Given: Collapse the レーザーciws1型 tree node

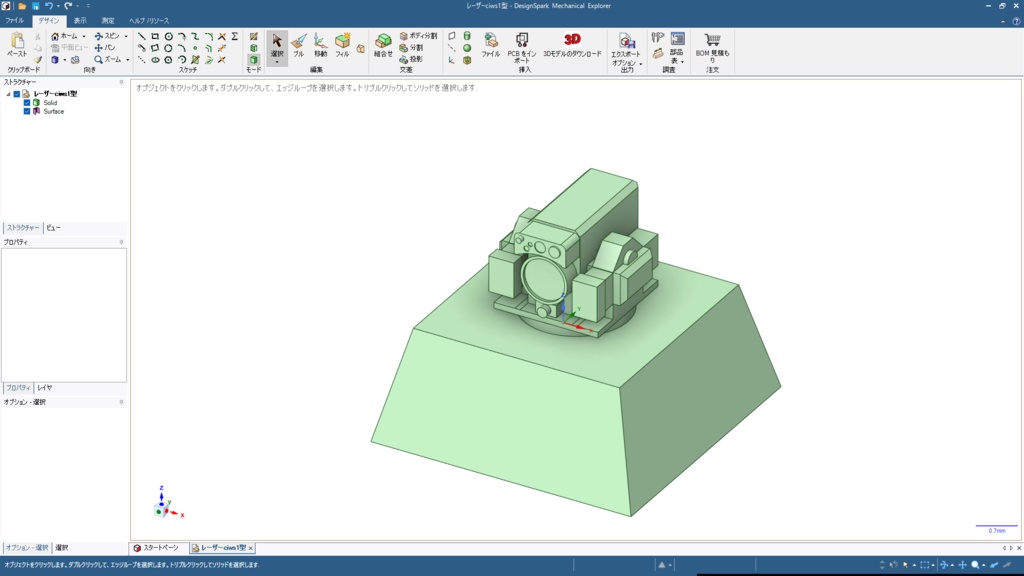Looking at the screenshot, I should click(x=8, y=94).
